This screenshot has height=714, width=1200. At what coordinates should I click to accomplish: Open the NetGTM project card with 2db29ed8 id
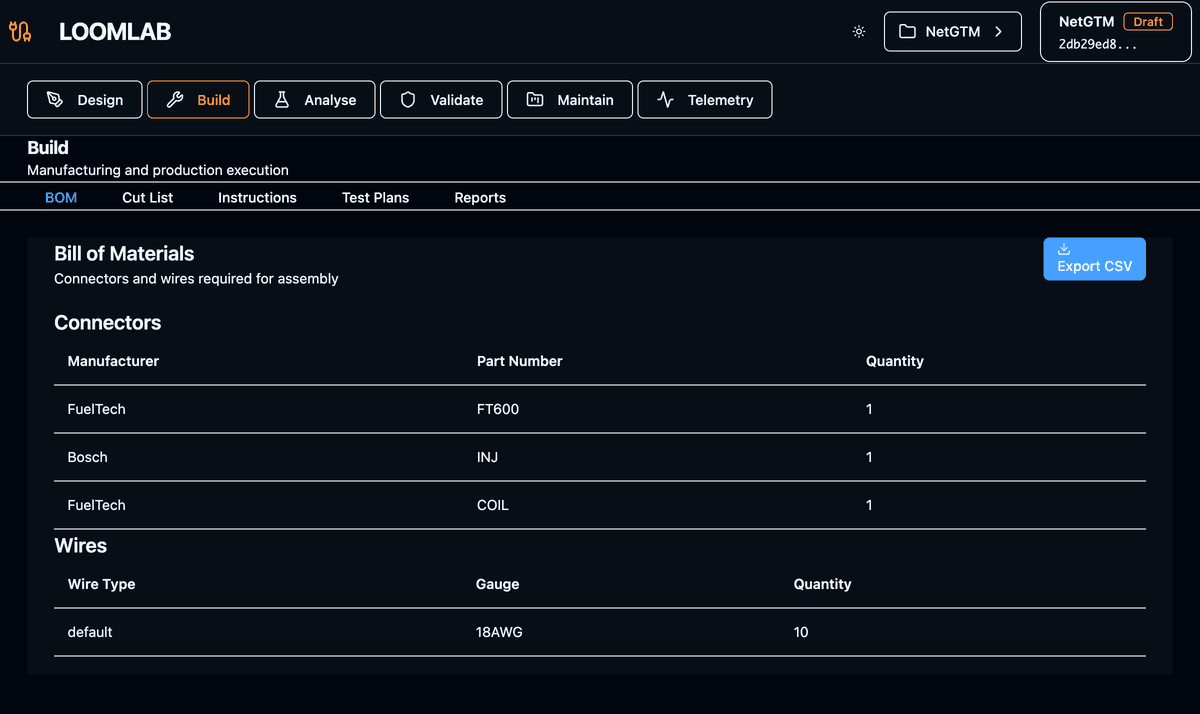tap(1115, 31)
